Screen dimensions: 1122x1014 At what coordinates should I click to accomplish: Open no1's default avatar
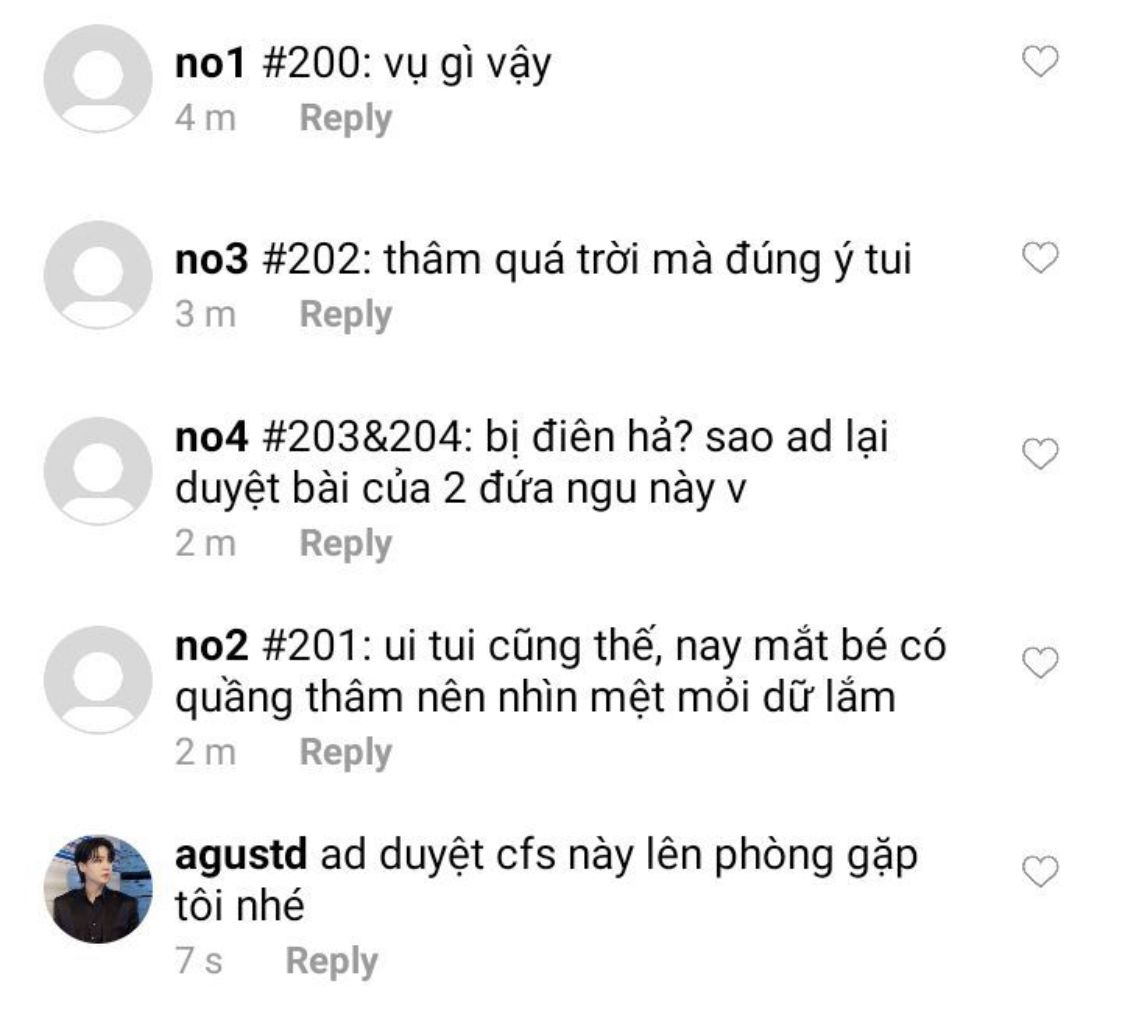98,79
